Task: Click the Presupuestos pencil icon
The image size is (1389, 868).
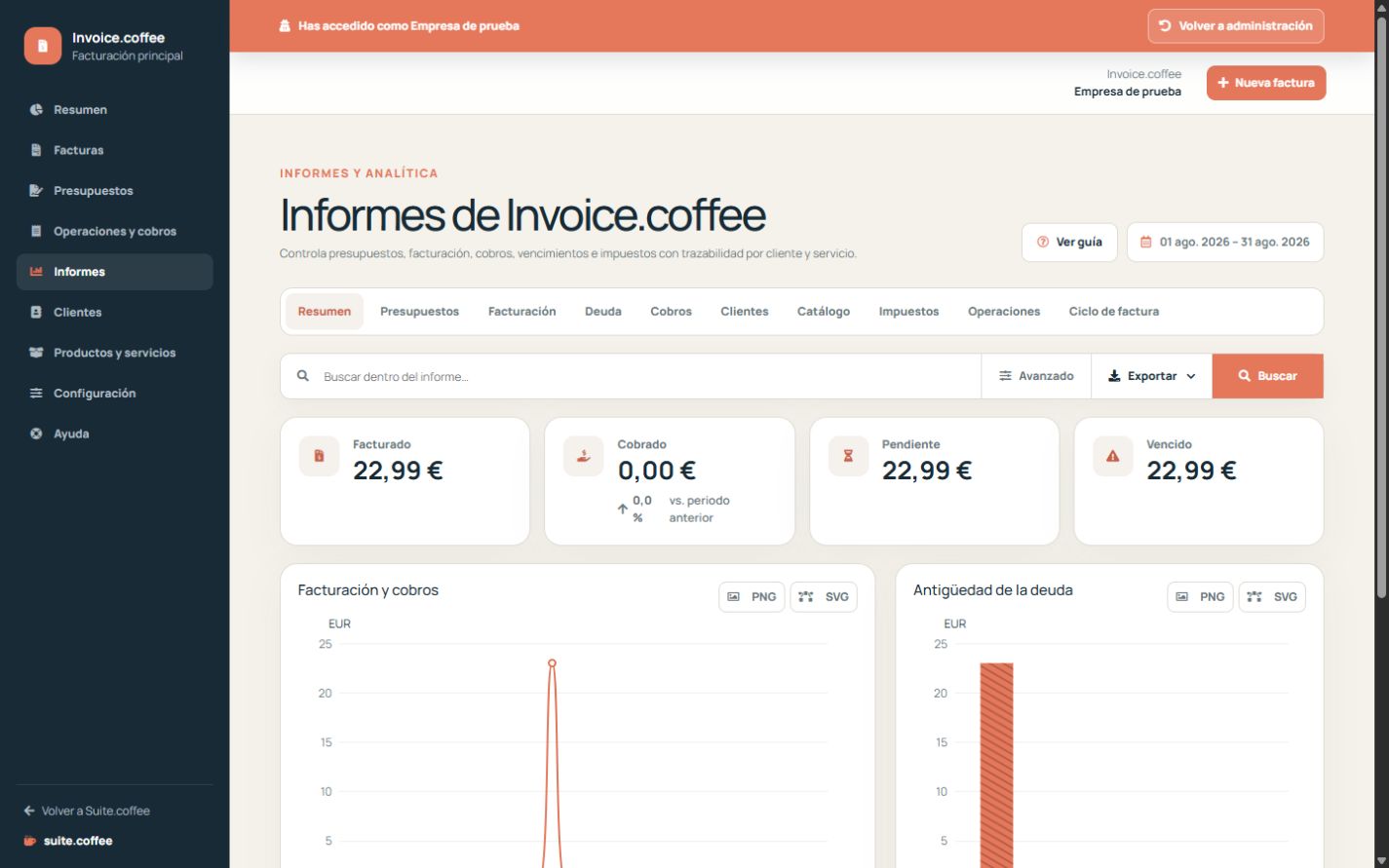Action: [36, 191]
